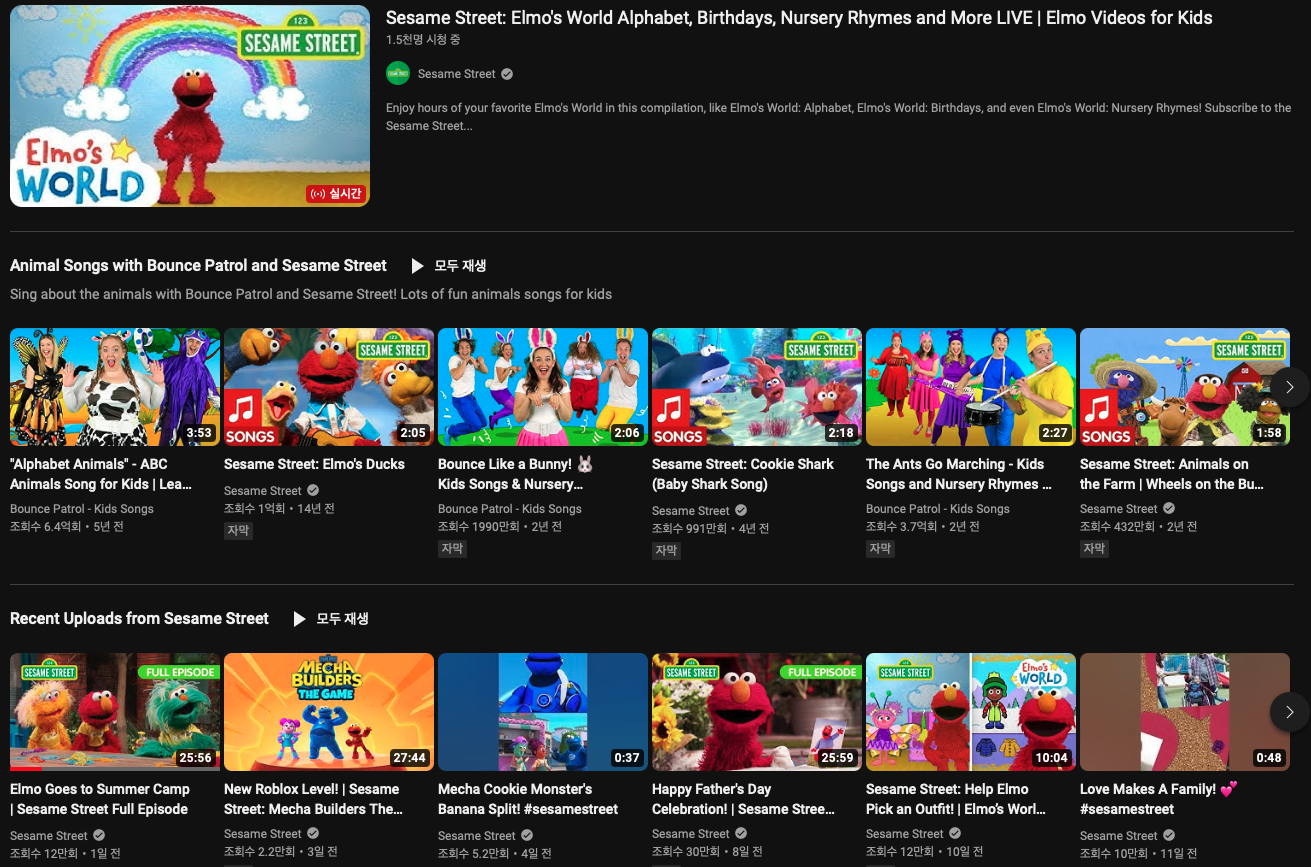Image resolution: width=1311 pixels, height=867 pixels.
Task: Play all Animal Songs with Bounce Patrol
Action: point(449,266)
